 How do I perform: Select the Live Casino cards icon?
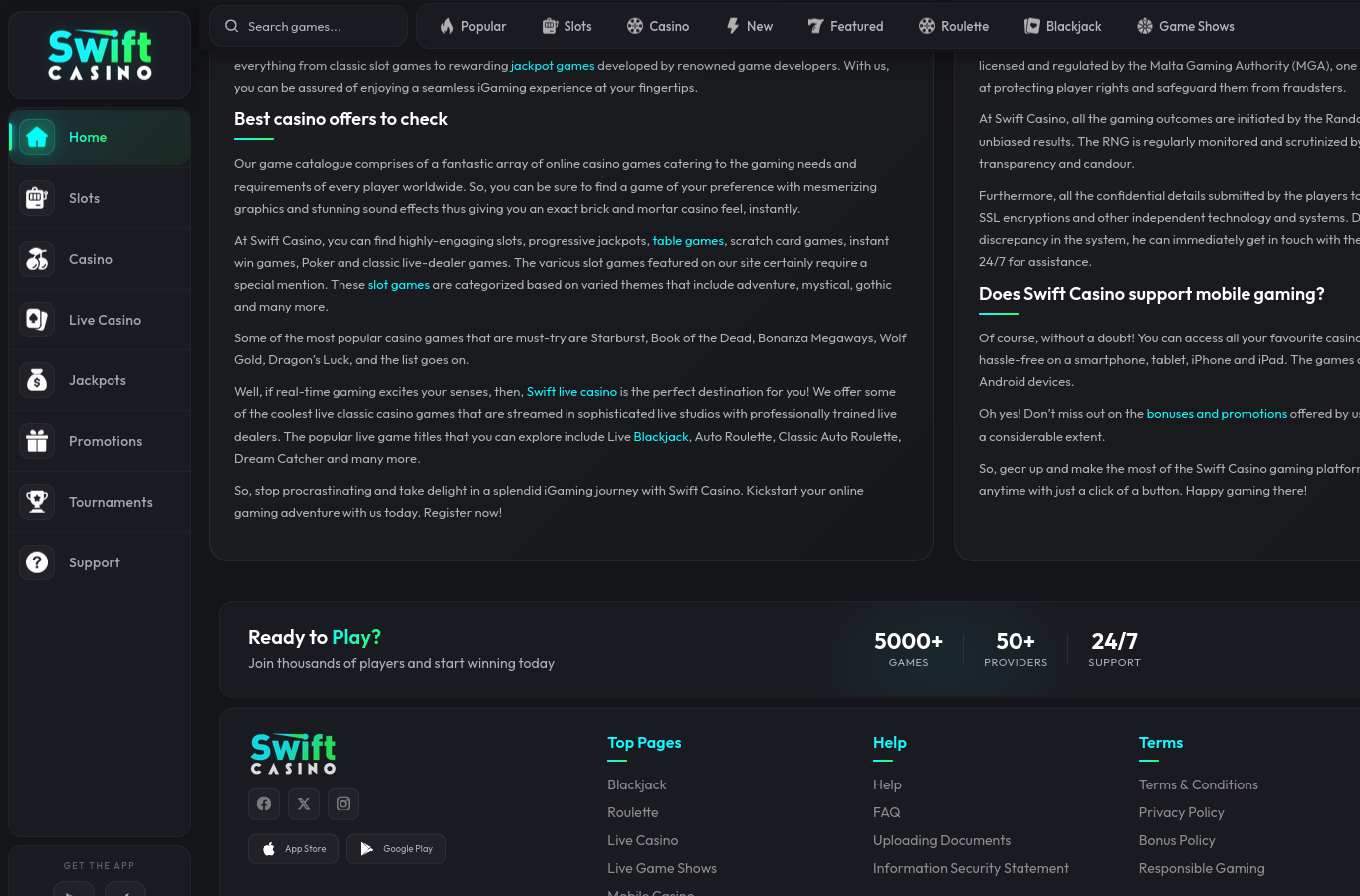[37, 320]
